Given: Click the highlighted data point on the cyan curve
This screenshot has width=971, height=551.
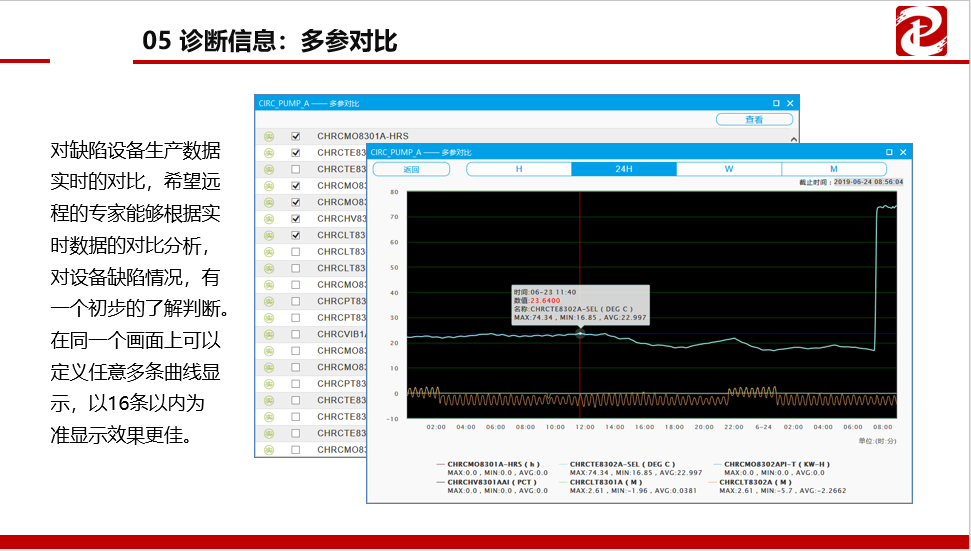Looking at the screenshot, I should click(580, 333).
